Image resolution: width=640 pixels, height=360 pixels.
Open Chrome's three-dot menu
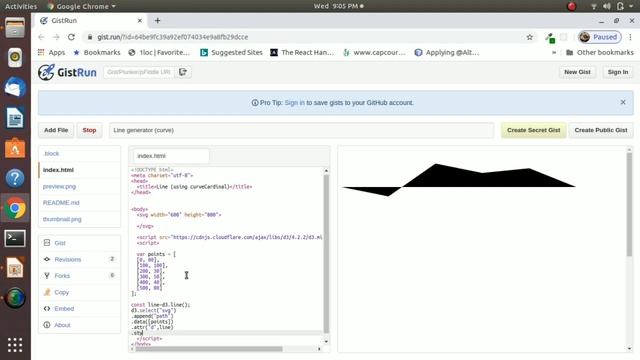(x=631, y=37)
